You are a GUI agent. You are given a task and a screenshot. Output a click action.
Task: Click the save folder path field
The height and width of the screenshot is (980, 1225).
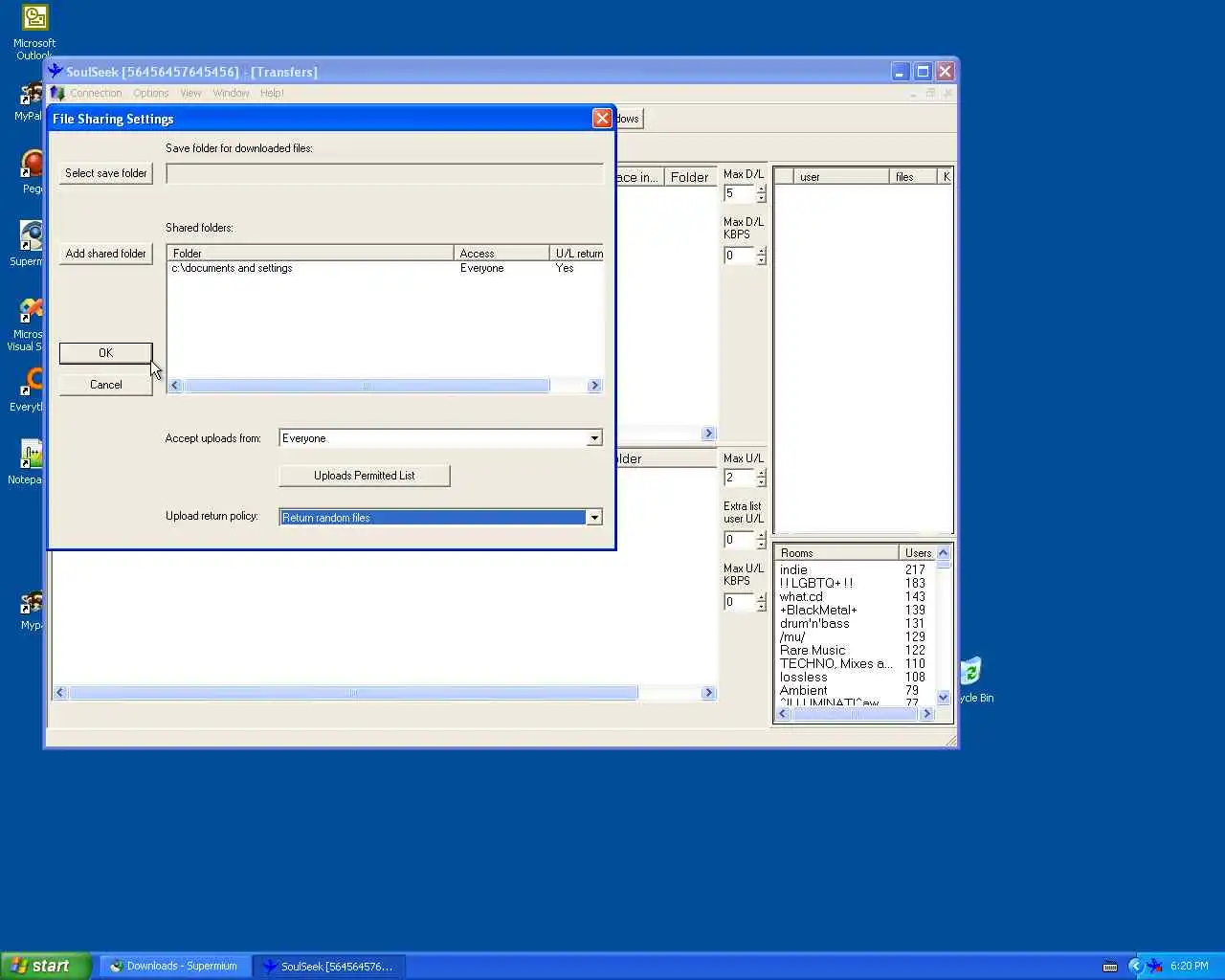tap(385, 173)
